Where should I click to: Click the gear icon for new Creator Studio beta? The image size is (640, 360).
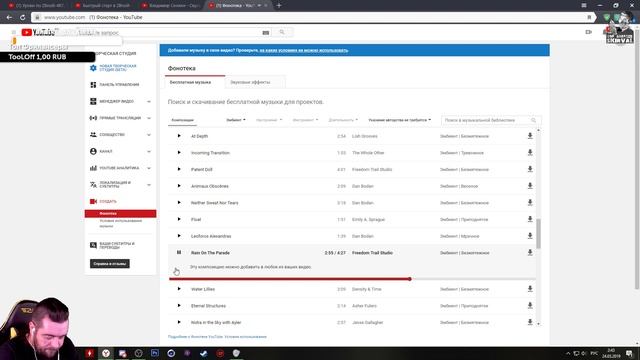point(93,68)
